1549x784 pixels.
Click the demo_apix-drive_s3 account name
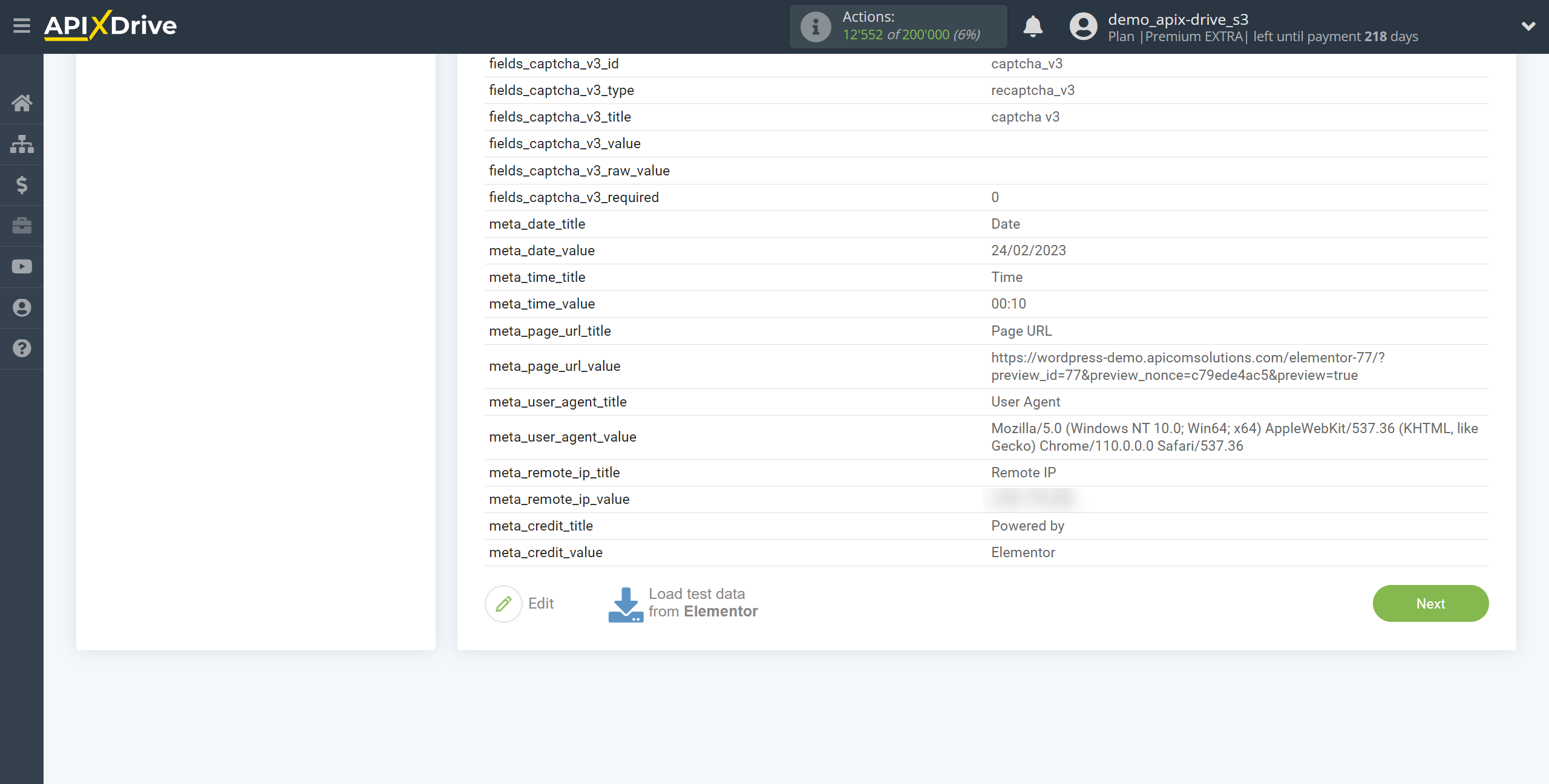coord(1178,19)
